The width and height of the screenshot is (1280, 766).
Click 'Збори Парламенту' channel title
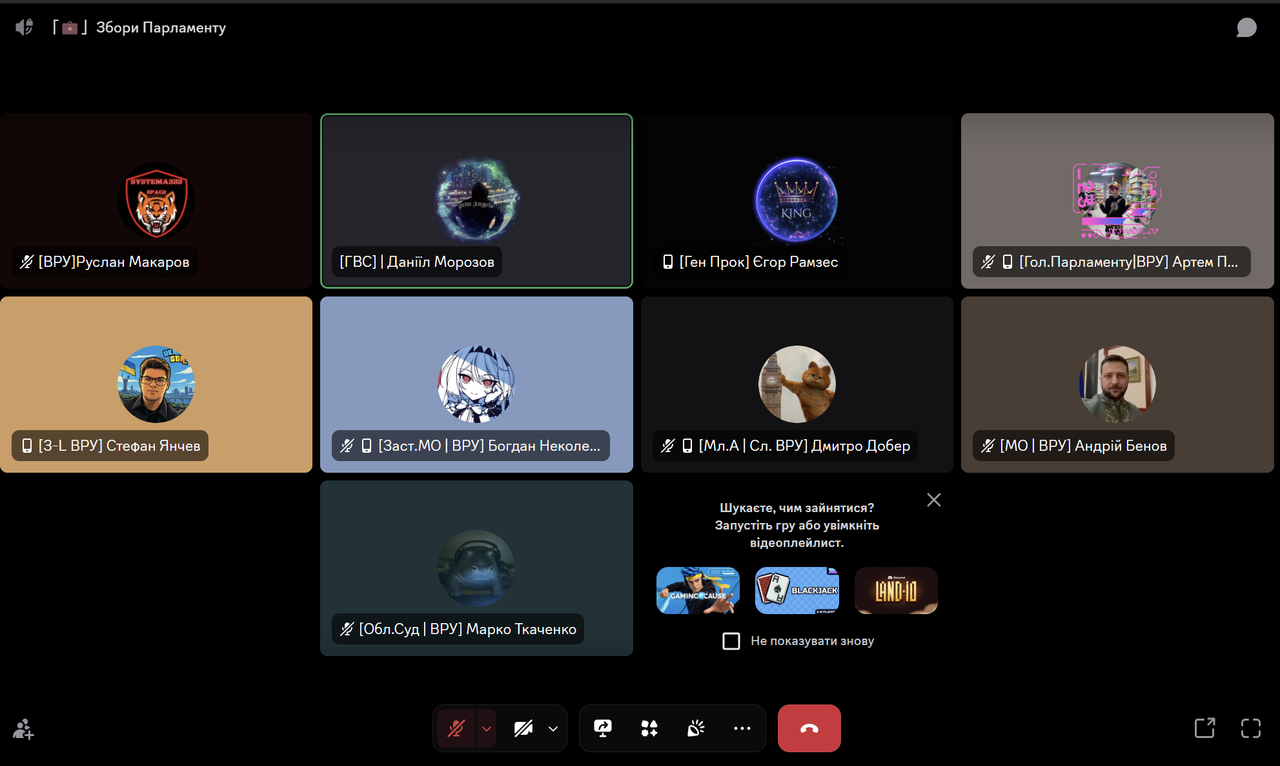pyautogui.click(x=161, y=27)
